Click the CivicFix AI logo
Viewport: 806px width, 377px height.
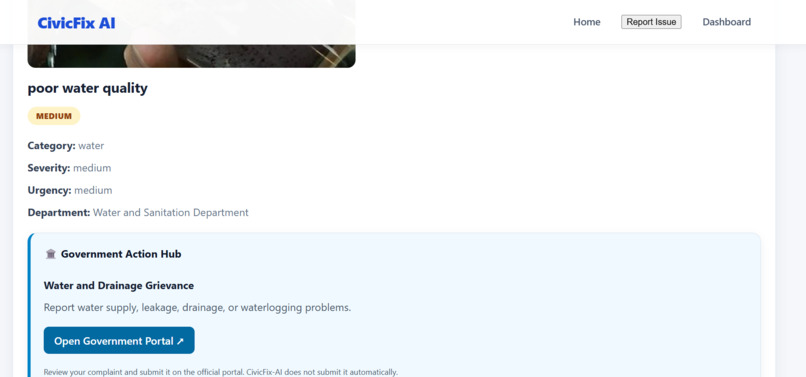(76, 23)
